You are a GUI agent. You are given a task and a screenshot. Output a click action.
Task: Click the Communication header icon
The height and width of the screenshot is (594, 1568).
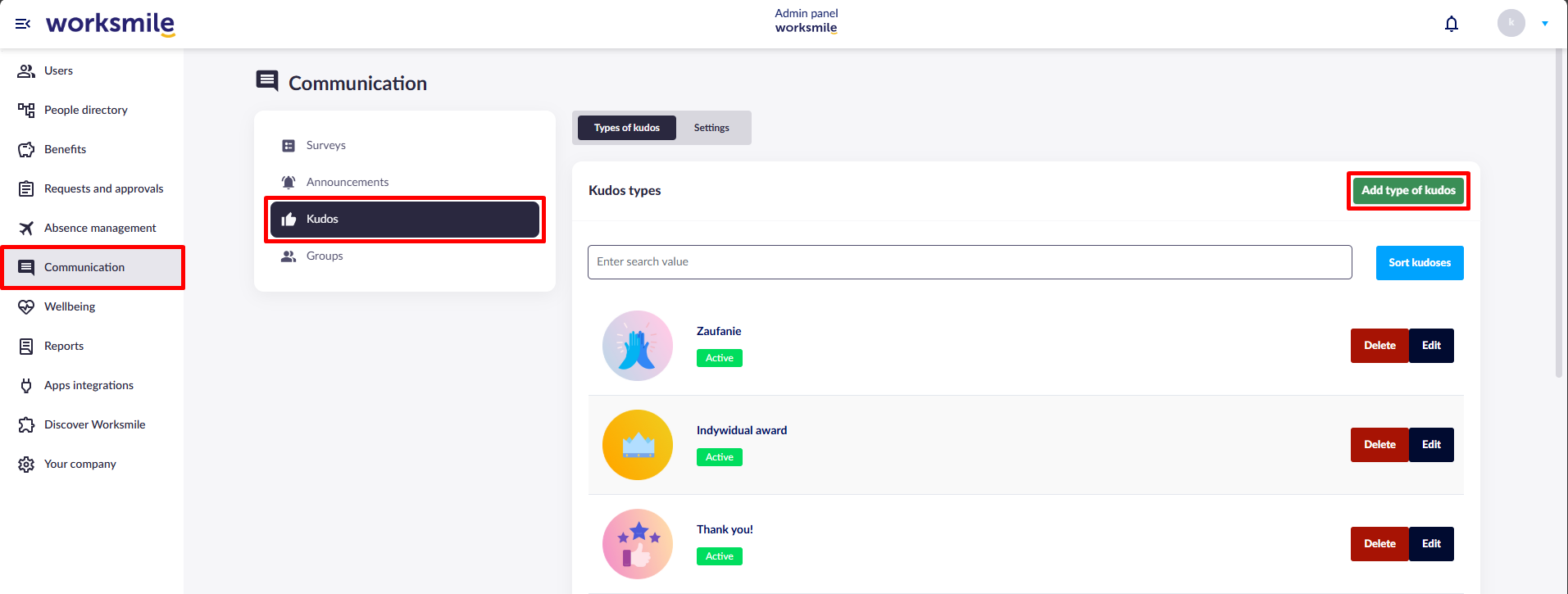tap(267, 81)
